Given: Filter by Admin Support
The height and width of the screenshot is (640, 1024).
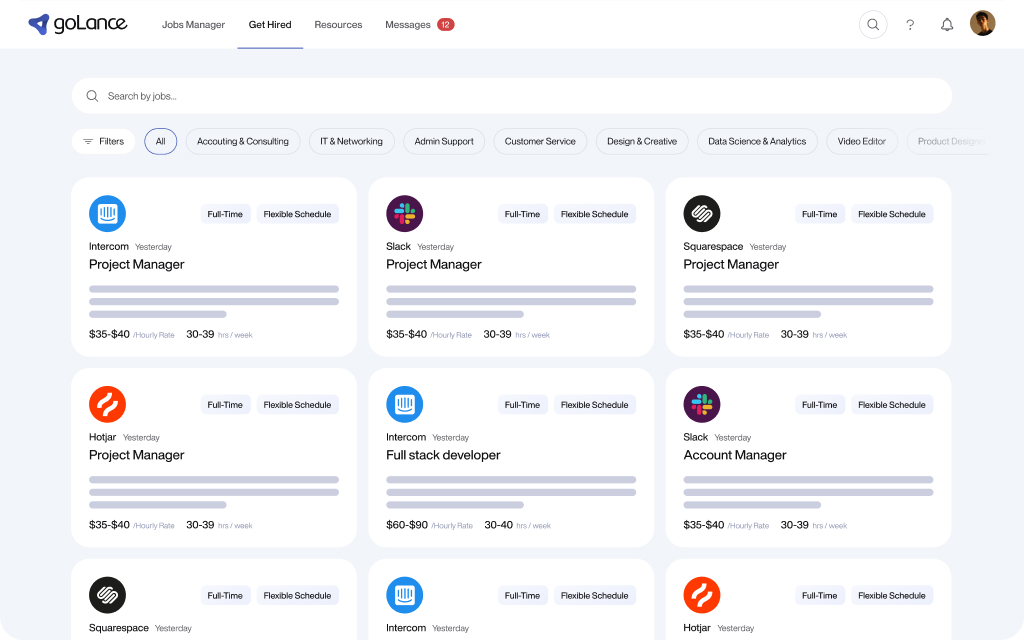Looking at the screenshot, I should [x=444, y=141].
